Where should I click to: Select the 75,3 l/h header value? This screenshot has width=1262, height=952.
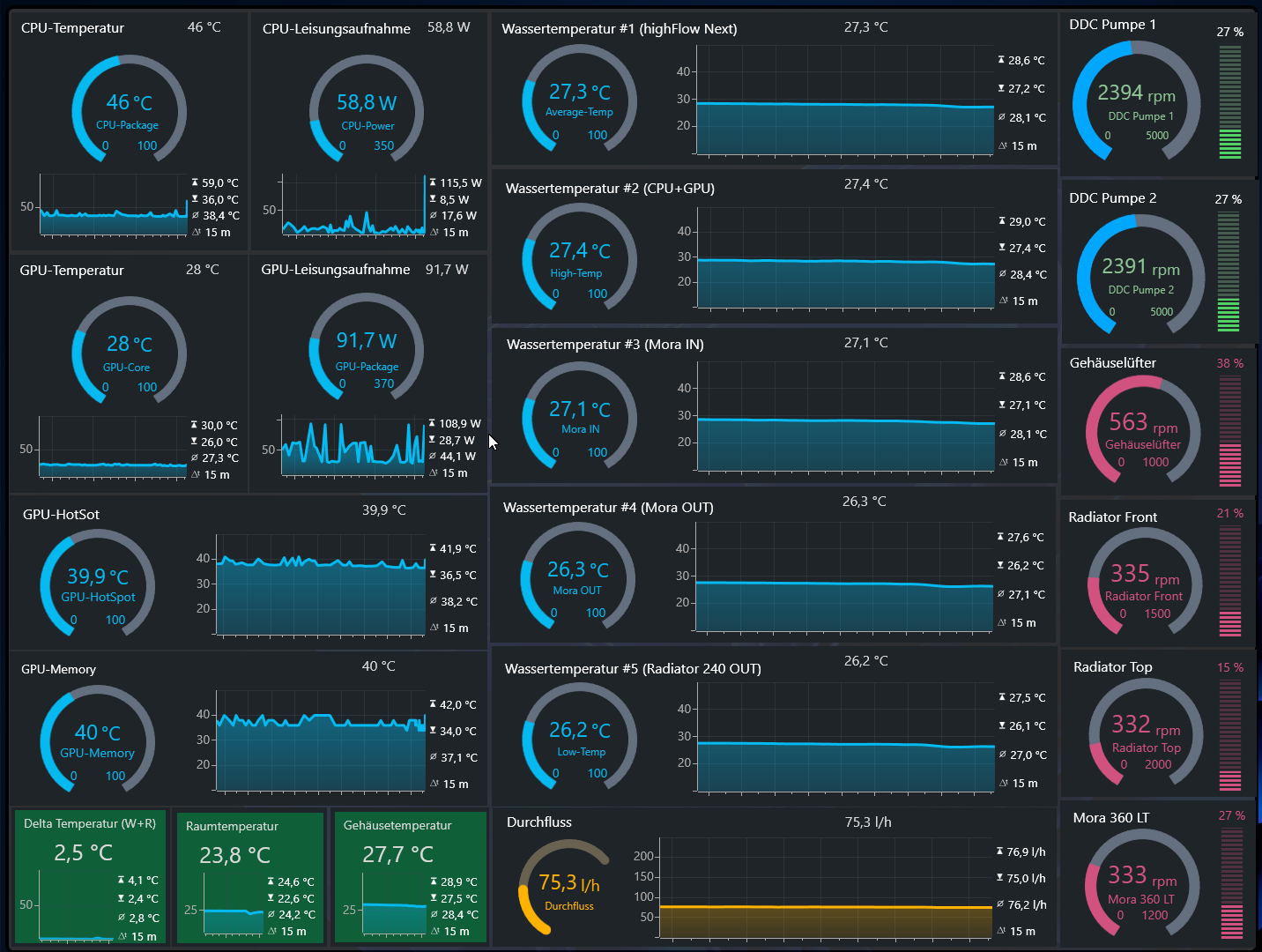(x=868, y=822)
